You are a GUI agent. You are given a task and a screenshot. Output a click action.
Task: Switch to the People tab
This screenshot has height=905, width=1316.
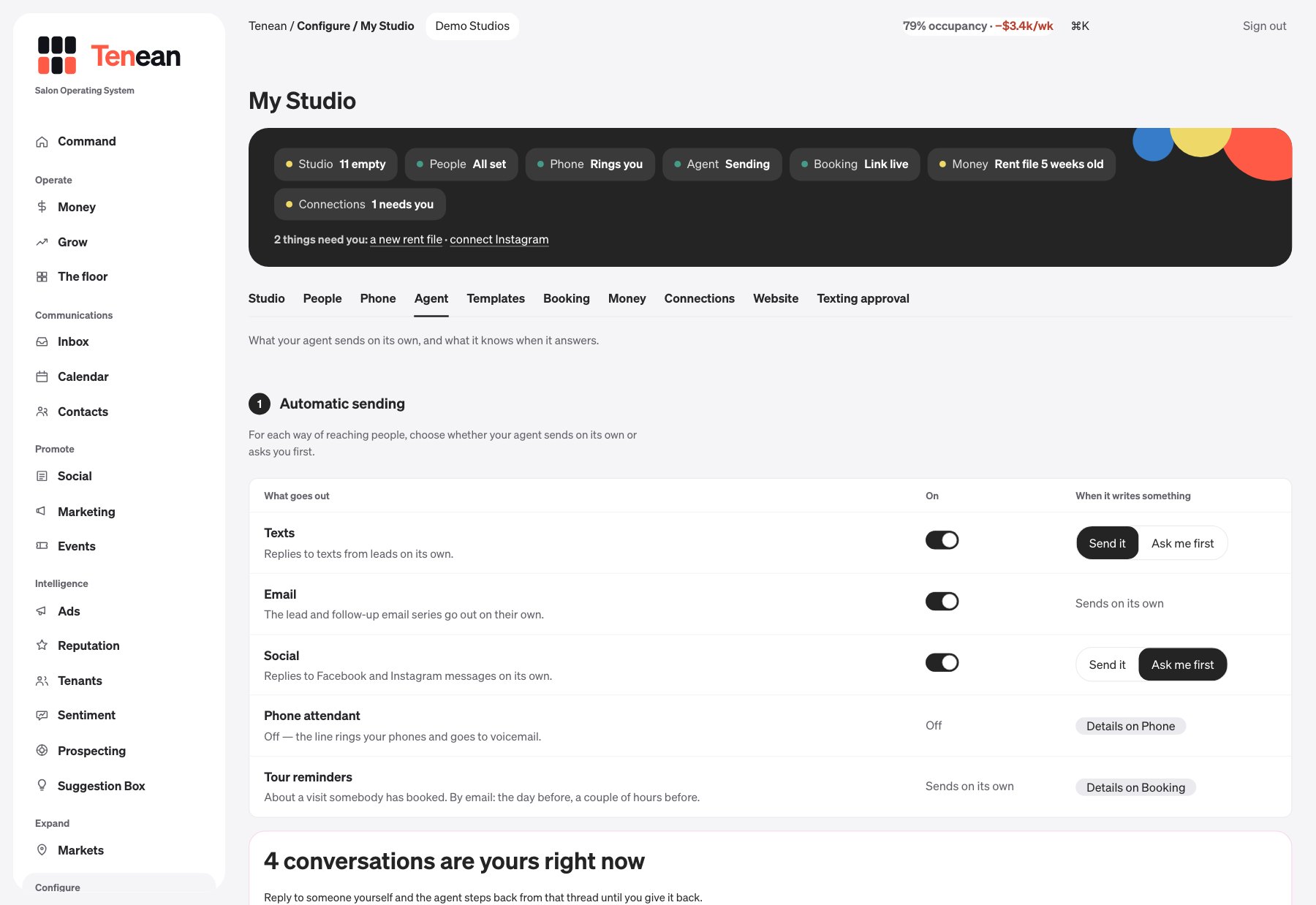pos(322,298)
